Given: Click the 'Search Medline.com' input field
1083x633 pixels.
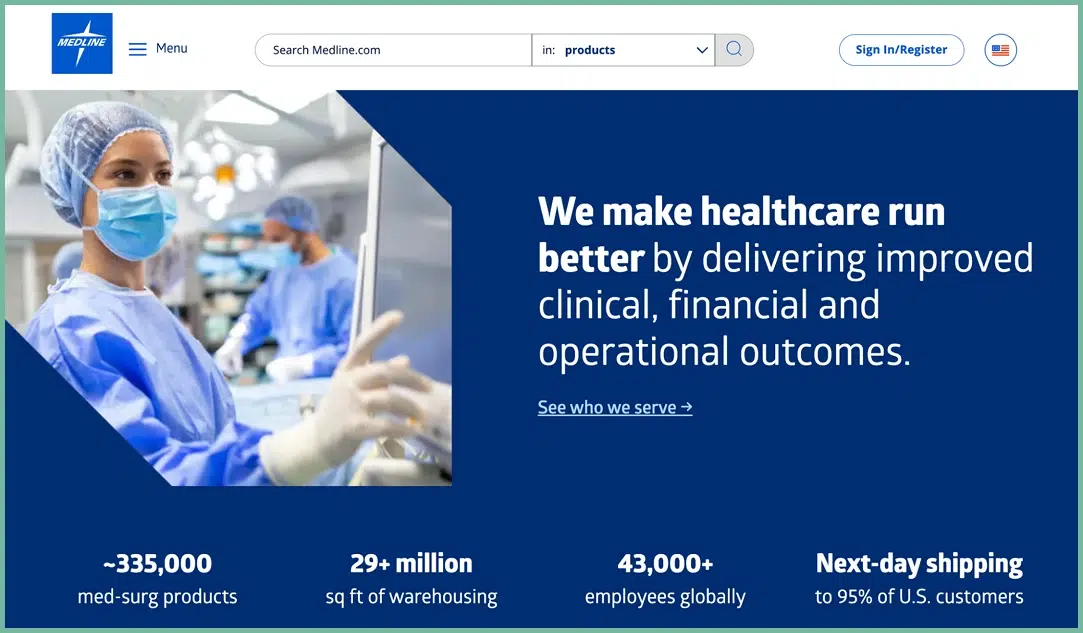Looking at the screenshot, I should tap(390, 49).
